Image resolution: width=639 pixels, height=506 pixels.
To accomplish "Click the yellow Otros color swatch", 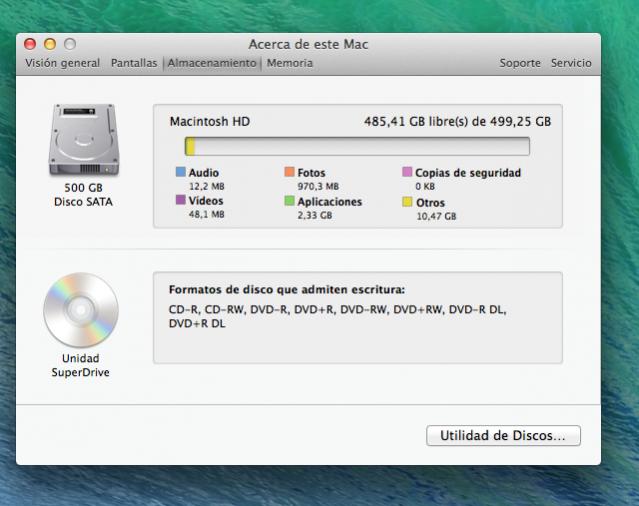I will pos(408,202).
